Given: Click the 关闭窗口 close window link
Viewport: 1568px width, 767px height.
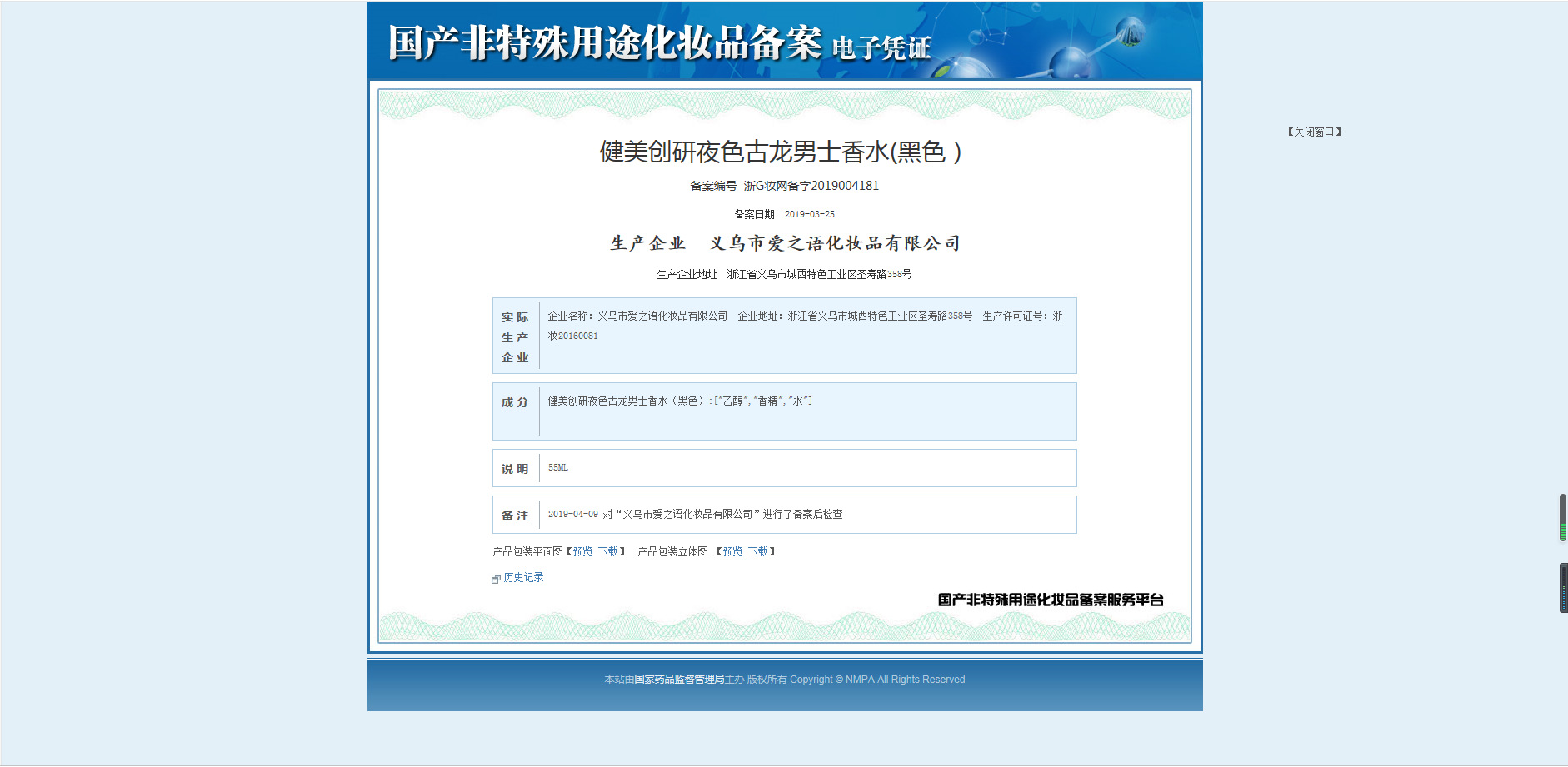Looking at the screenshot, I should click(x=1315, y=132).
